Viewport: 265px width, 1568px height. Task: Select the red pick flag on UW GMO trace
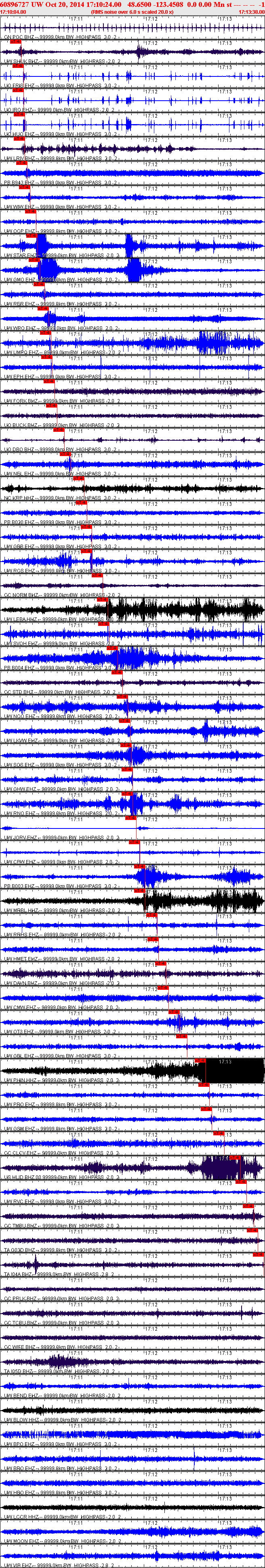coord(39,284)
